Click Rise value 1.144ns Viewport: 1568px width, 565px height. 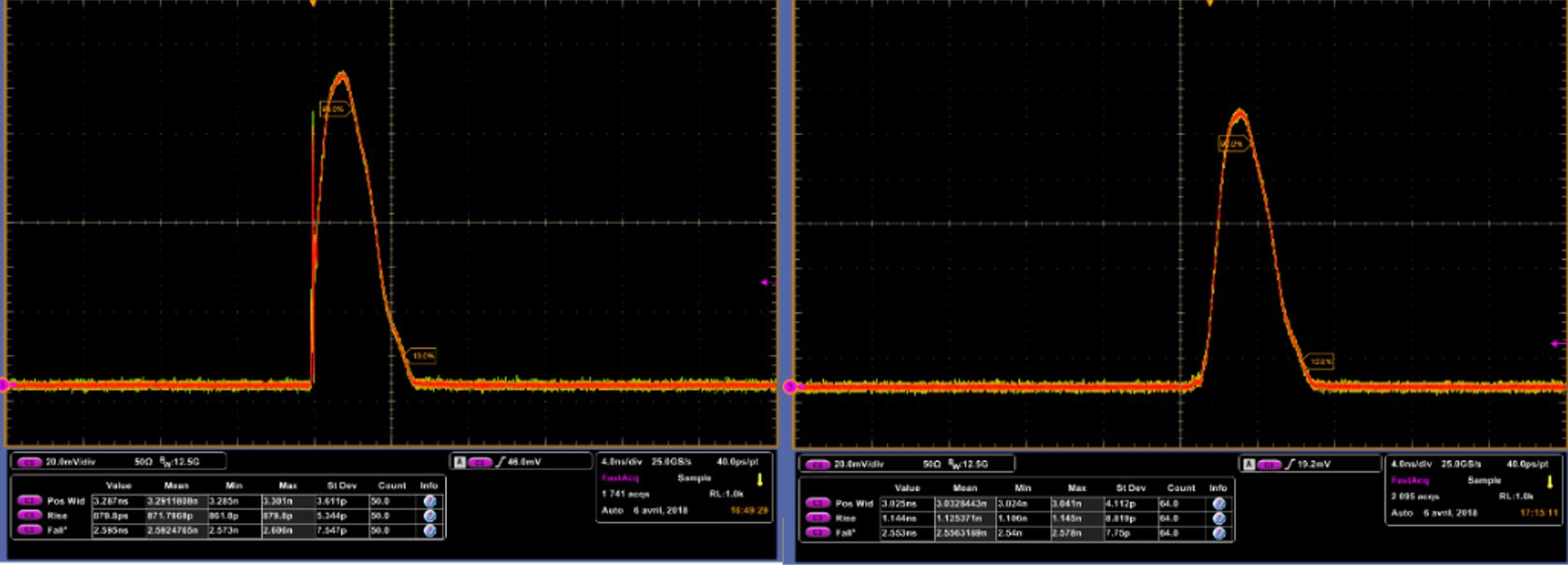click(899, 518)
